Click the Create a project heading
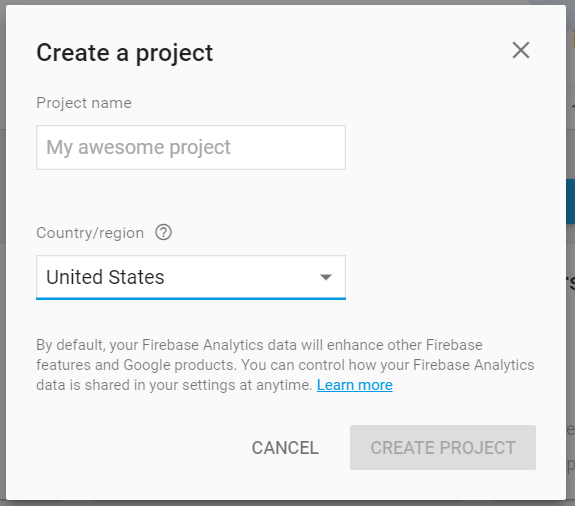The height and width of the screenshot is (506, 575). [x=125, y=53]
